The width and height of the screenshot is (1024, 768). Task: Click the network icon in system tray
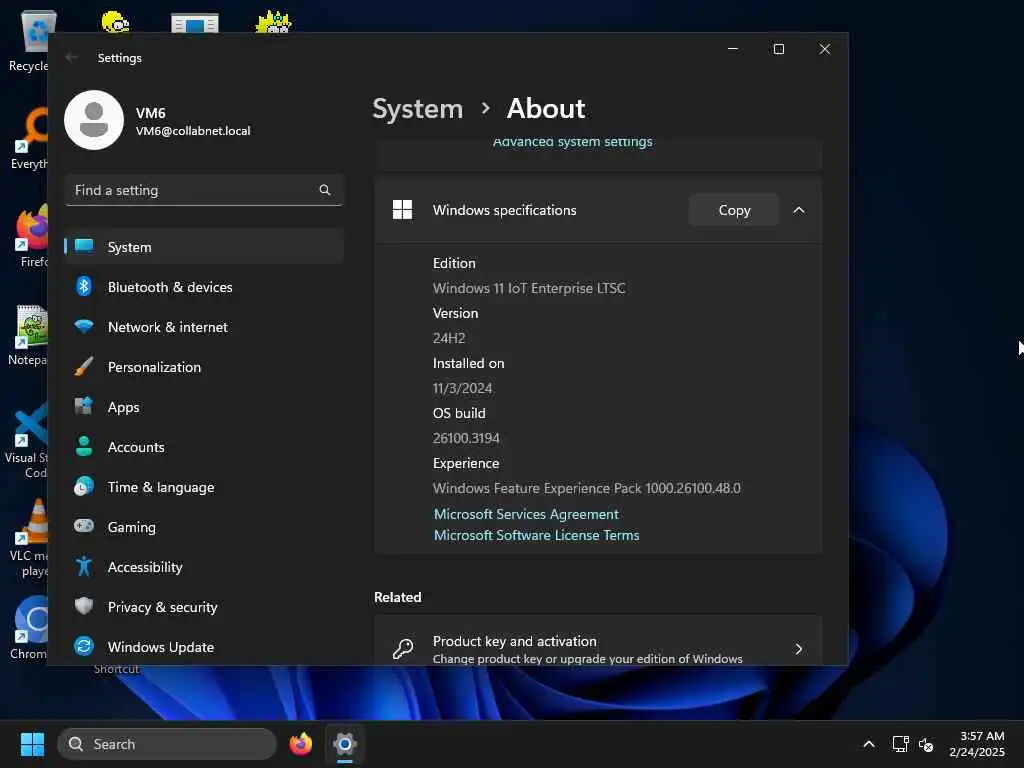pos(901,744)
